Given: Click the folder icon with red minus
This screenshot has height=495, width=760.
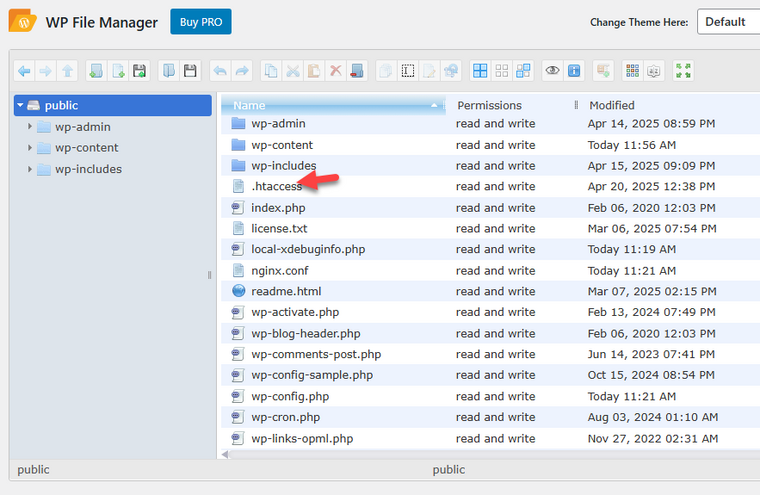Looking at the screenshot, I should (x=357, y=71).
